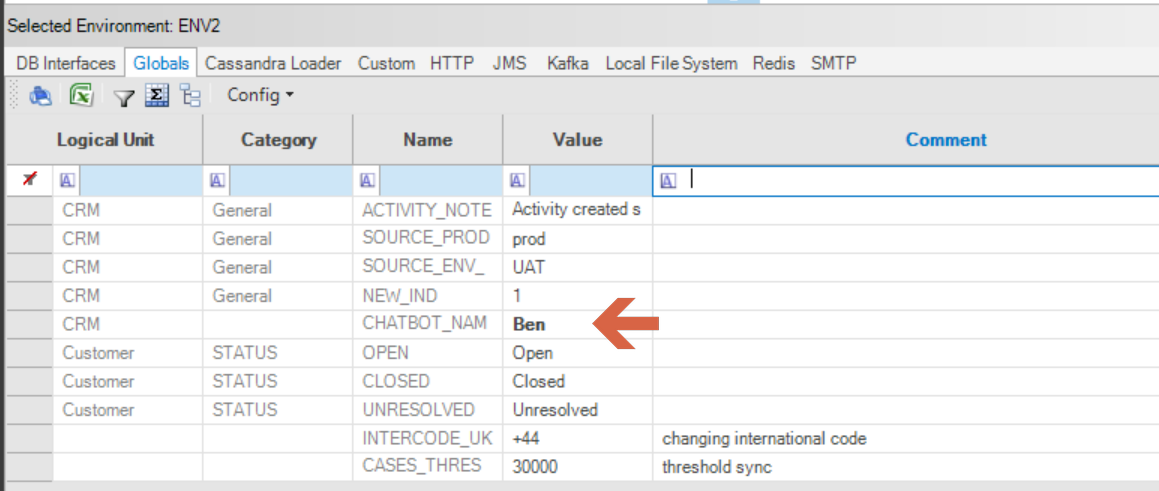
Task: Click filter condition icon in Value column
Action: coord(517,180)
